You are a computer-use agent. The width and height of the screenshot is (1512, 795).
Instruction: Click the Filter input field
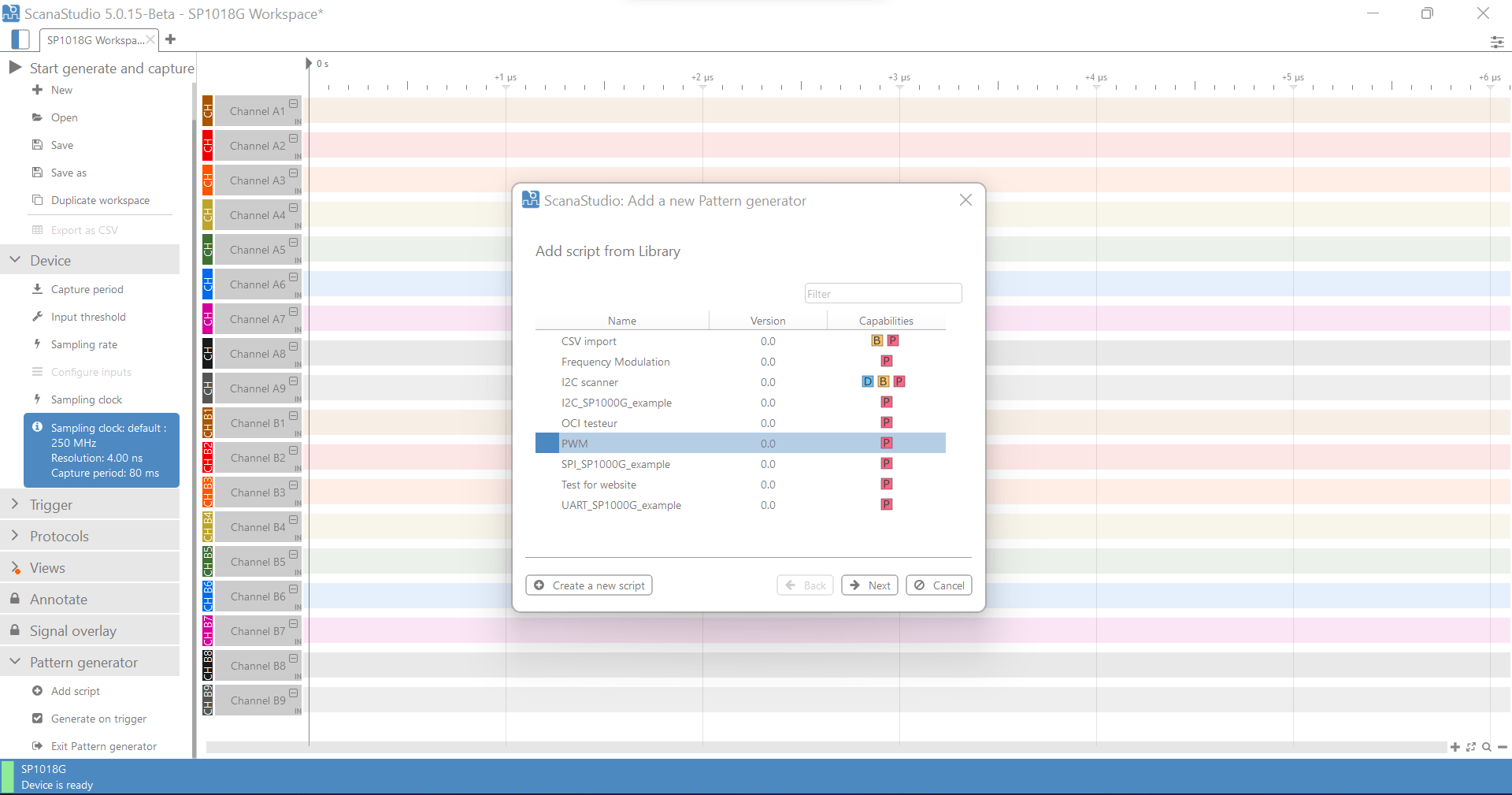pos(883,294)
